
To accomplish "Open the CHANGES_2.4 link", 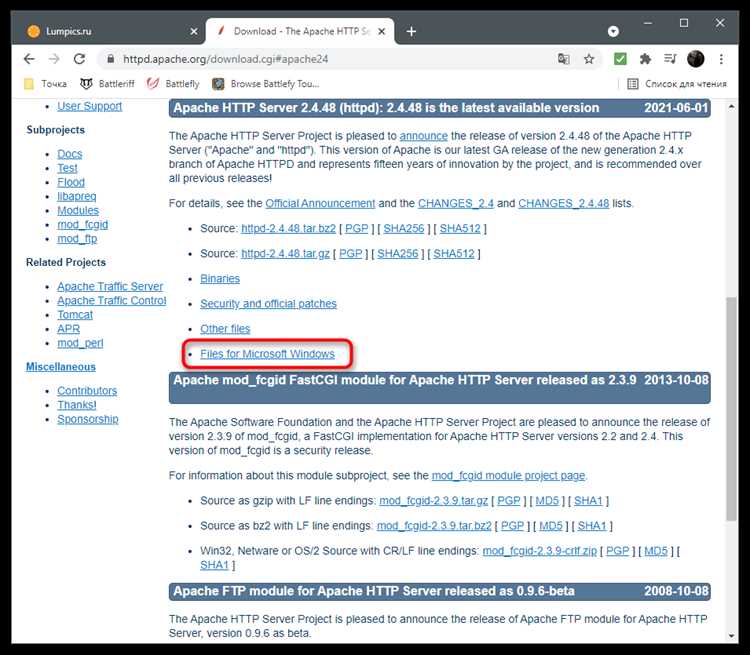I will point(456,203).
